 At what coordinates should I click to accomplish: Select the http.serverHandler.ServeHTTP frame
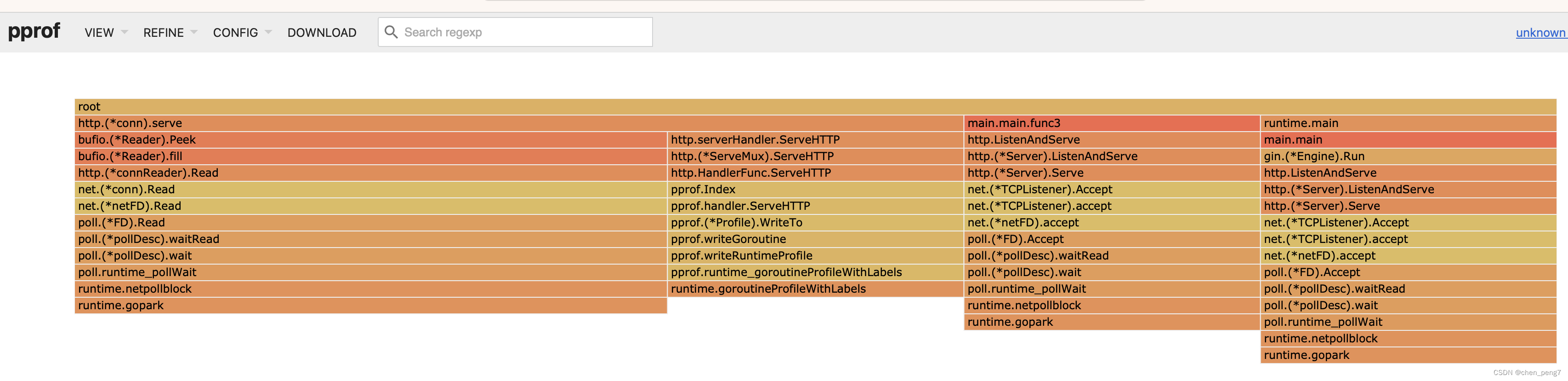[816, 139]
